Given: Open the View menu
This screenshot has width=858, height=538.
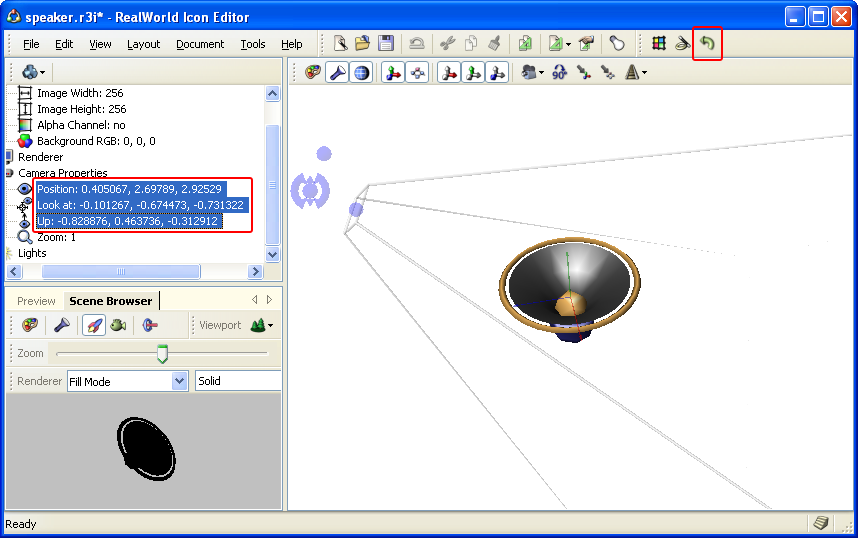Looking at the screenshot, I should pyautogui.click(x=100, y=44).
